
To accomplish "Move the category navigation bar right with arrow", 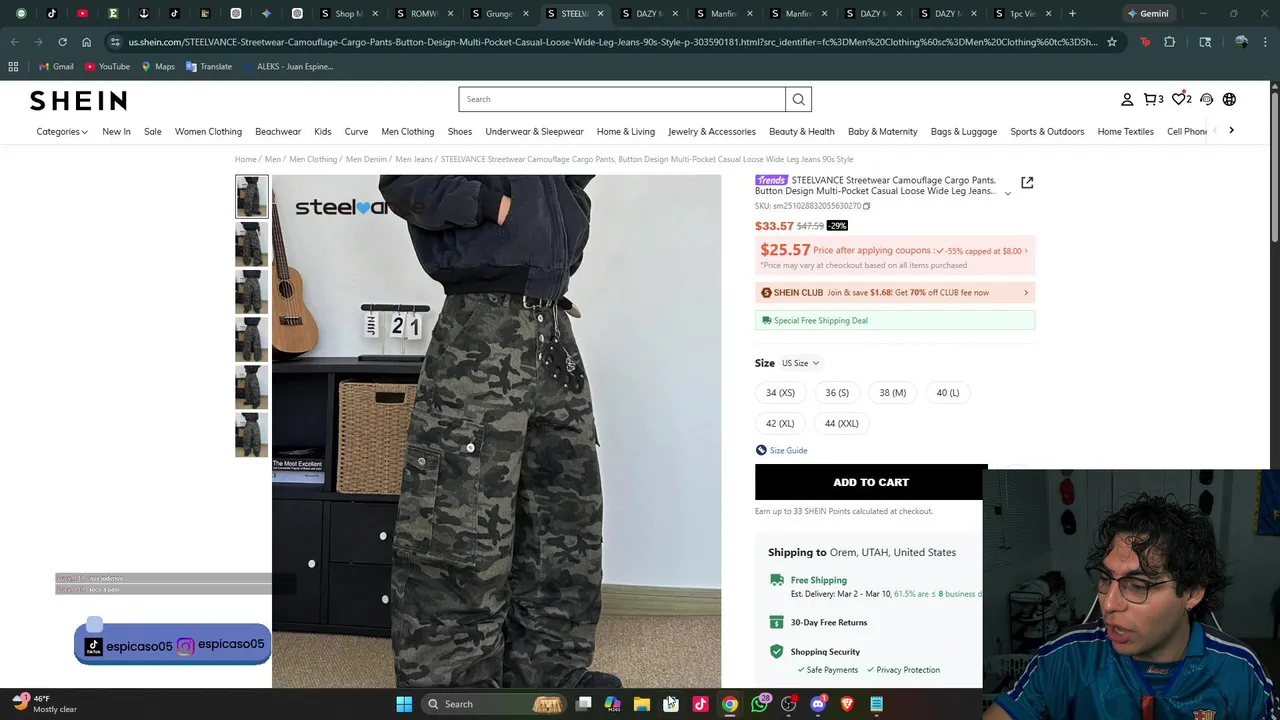I will (1231, 130).
